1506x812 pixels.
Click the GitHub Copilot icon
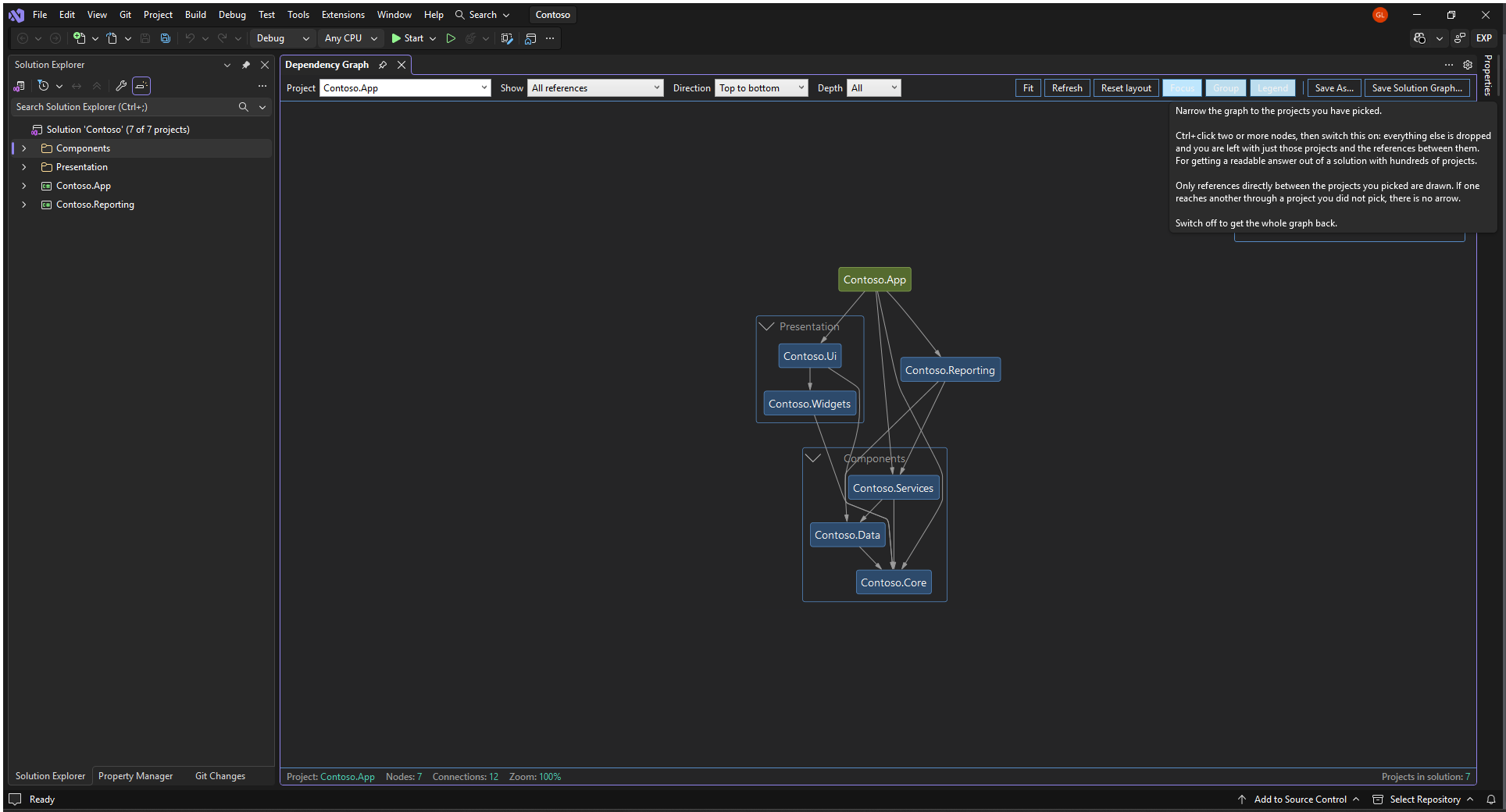coord(1420,38)
